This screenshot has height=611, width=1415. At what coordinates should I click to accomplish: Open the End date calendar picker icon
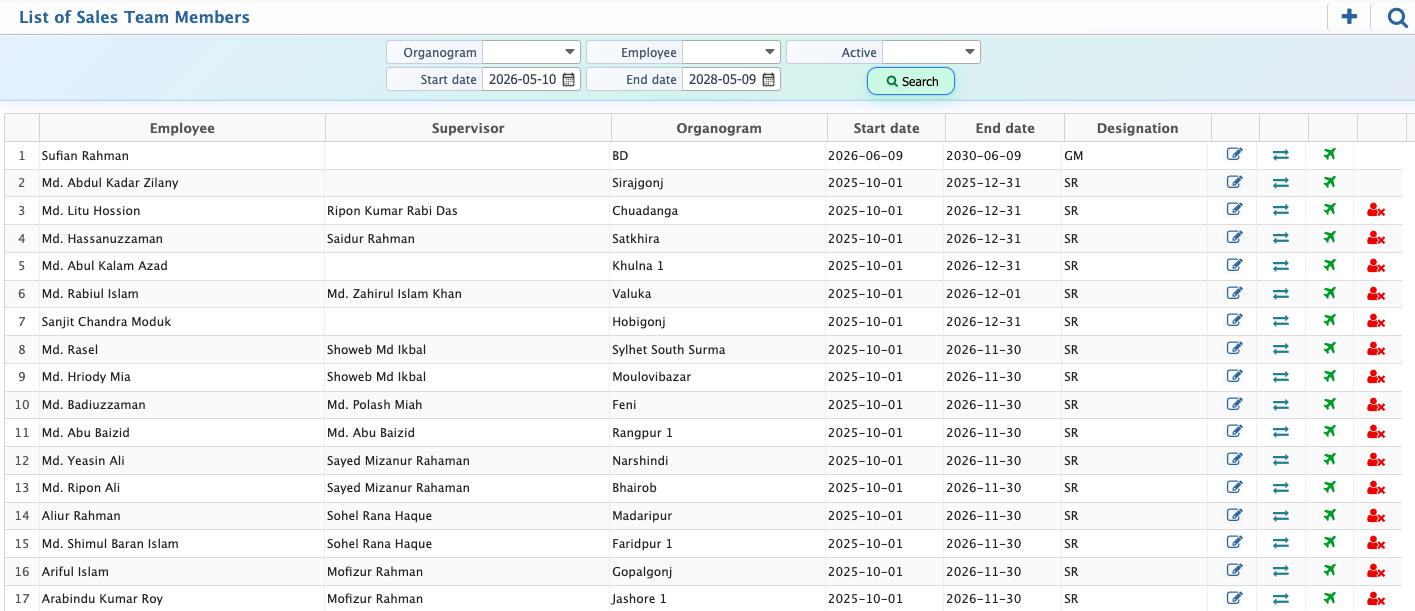click(x=768, y=79)
